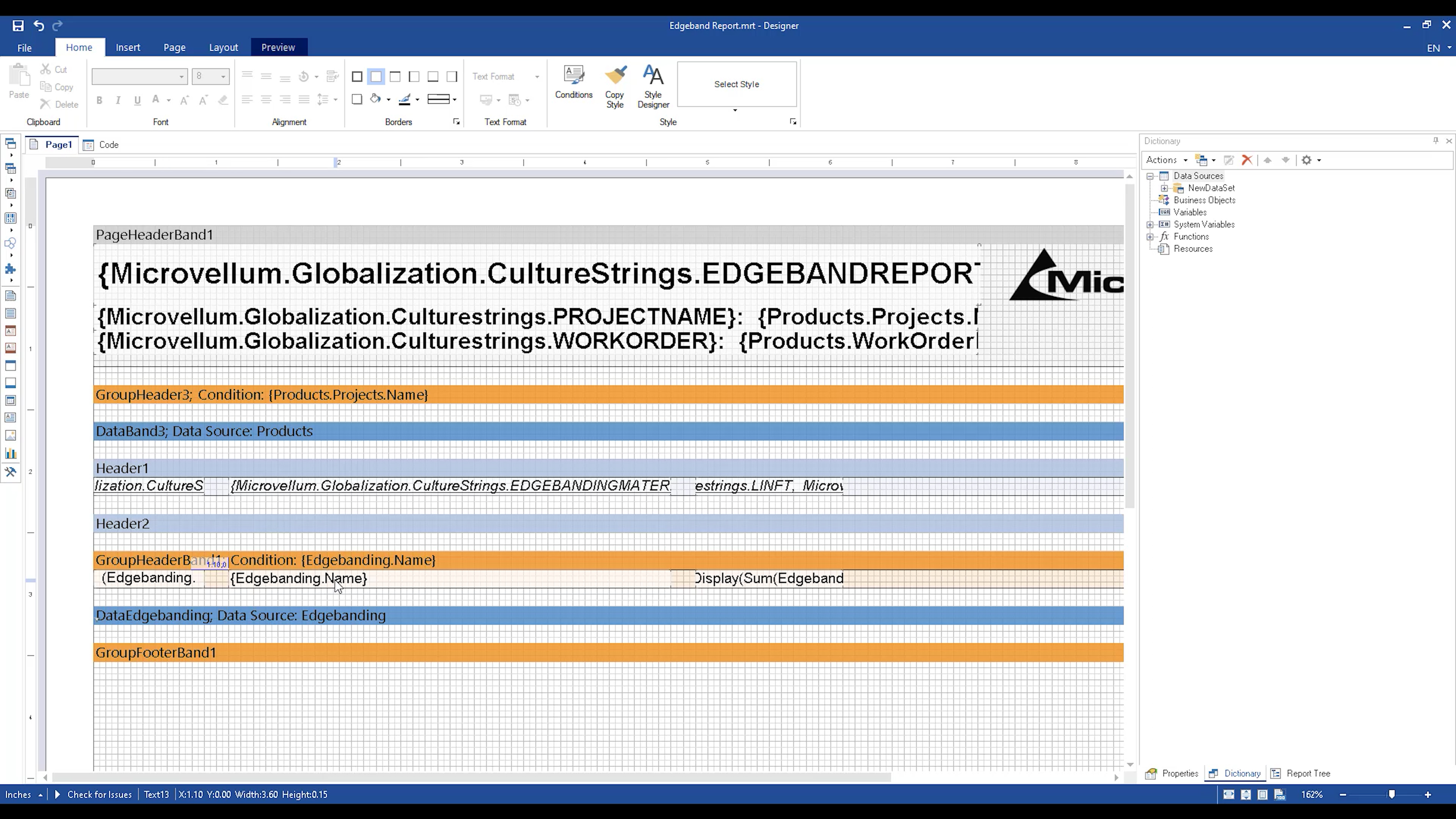The height and width of the screenshot is (819, 1456).
Task: Switch to the Report Tree panel
Action: click(x=1308, y=773)
